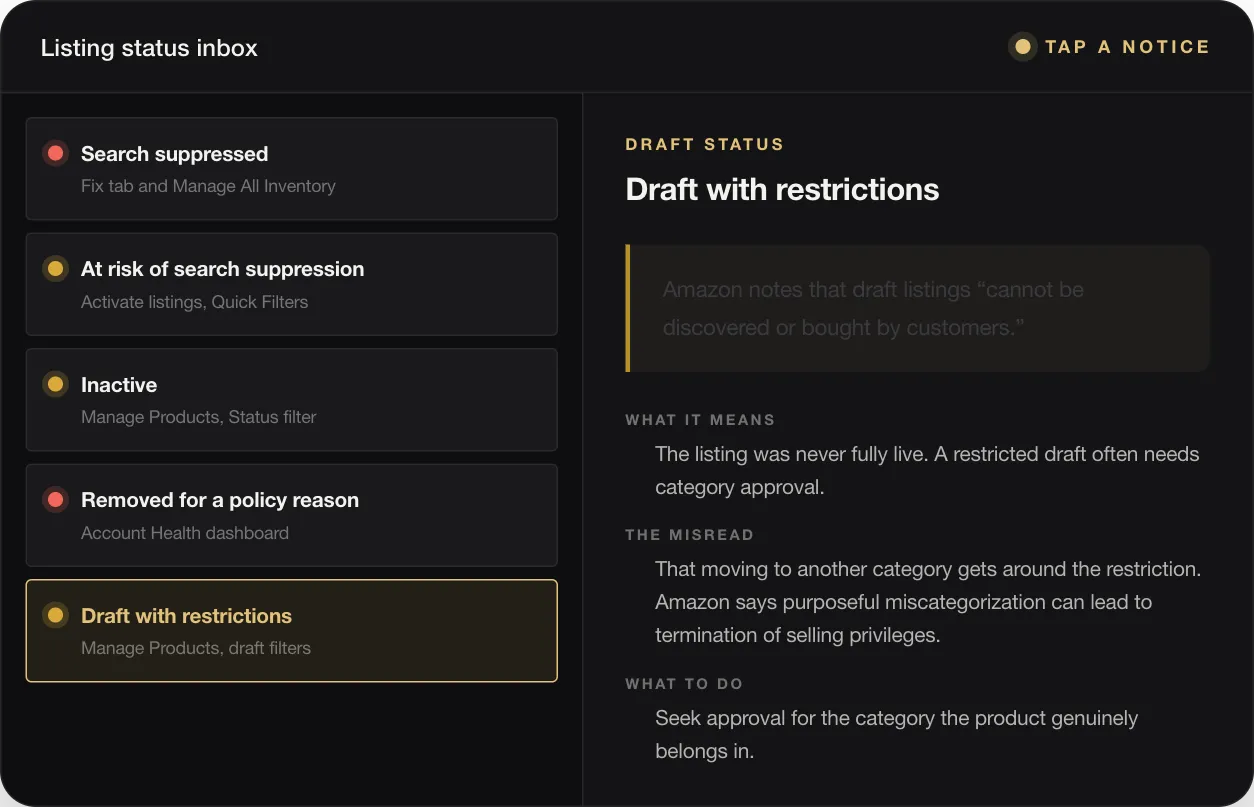The height and width of the screenshot is (807, 1254).
Task: Click the paragraph starting 'Seek approval for the category'
Action: (x=896, y=734)
